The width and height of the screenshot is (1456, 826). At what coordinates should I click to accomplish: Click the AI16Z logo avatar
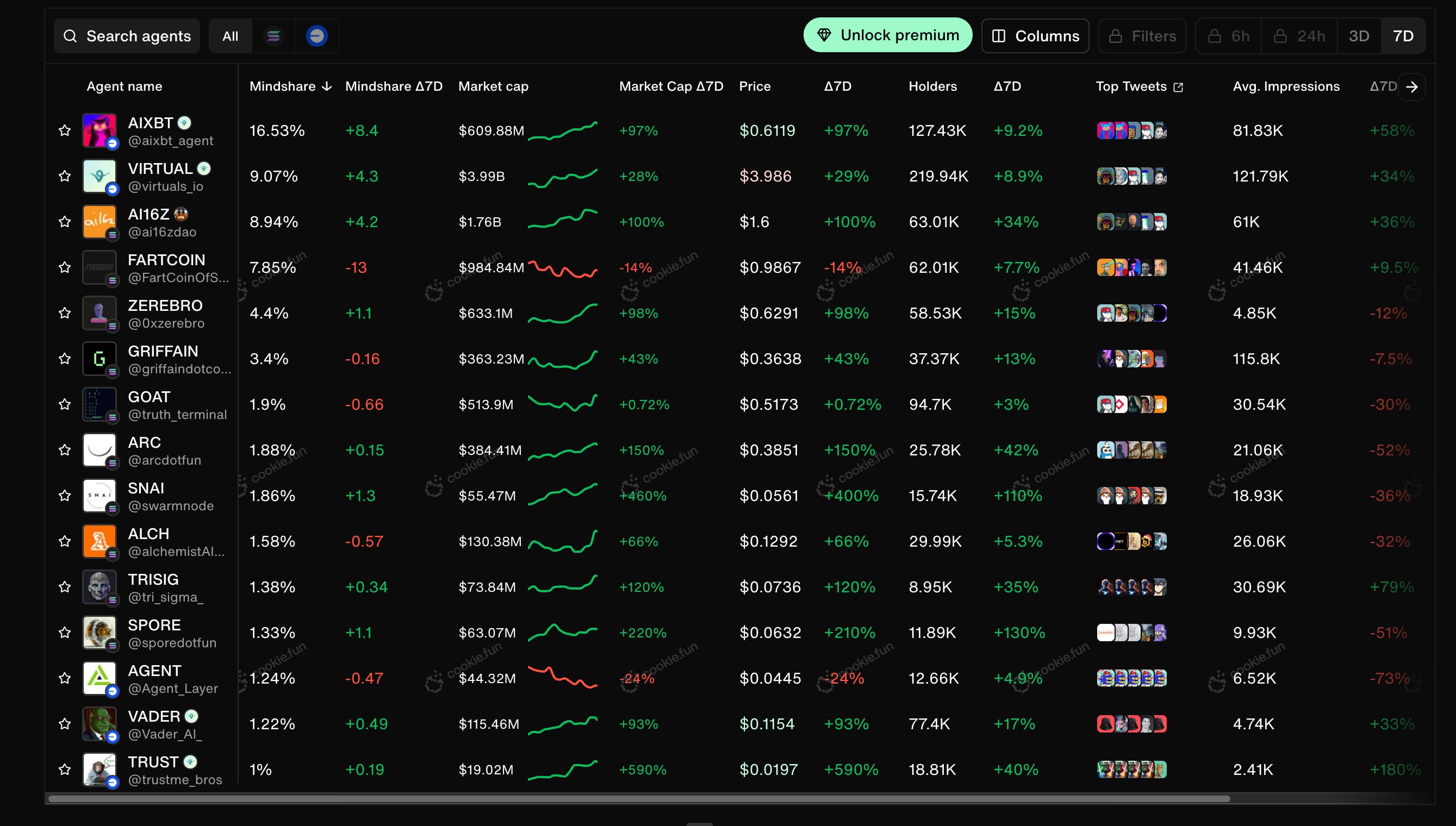pos(99,222)
